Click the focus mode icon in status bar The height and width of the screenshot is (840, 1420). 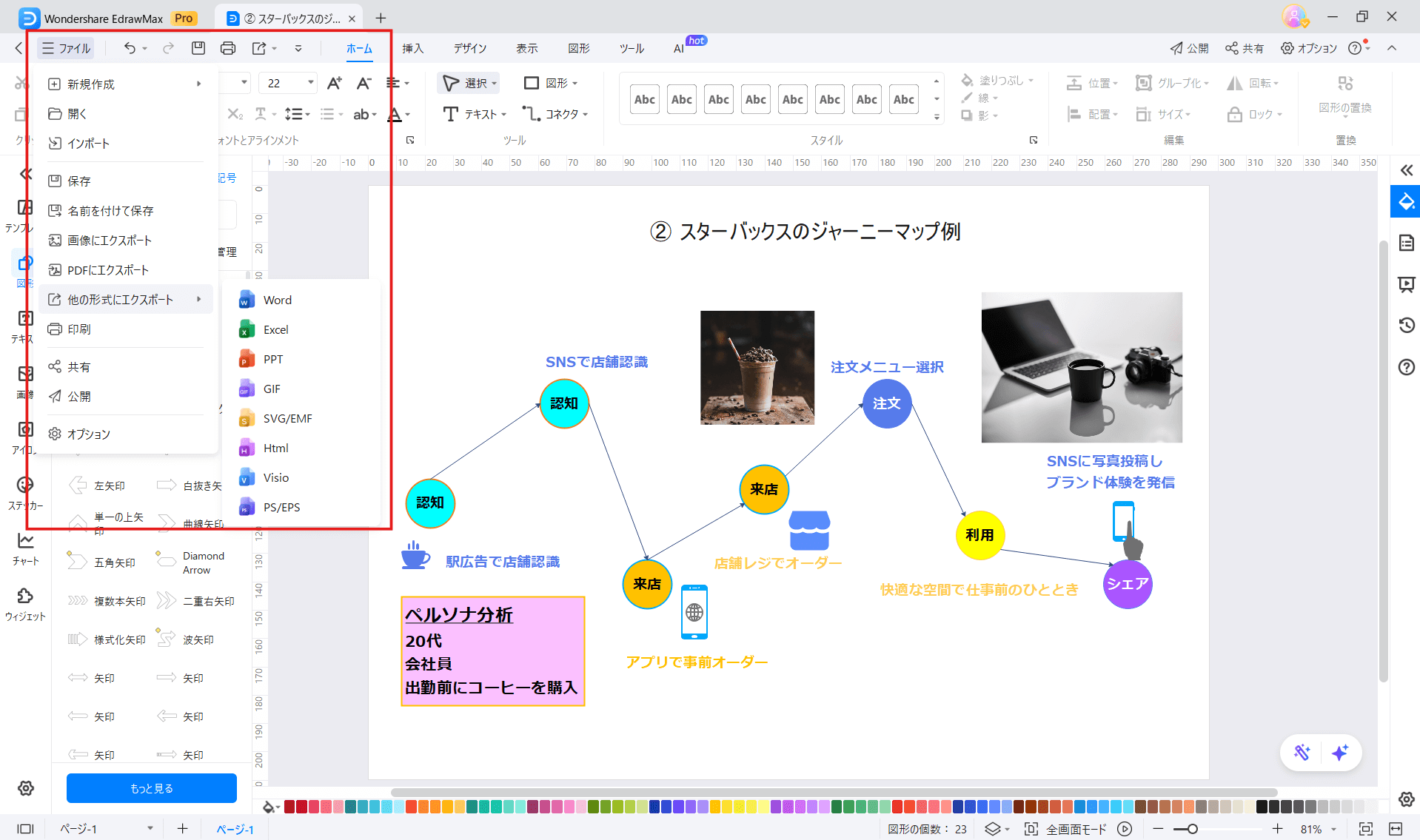(1031, 829)
